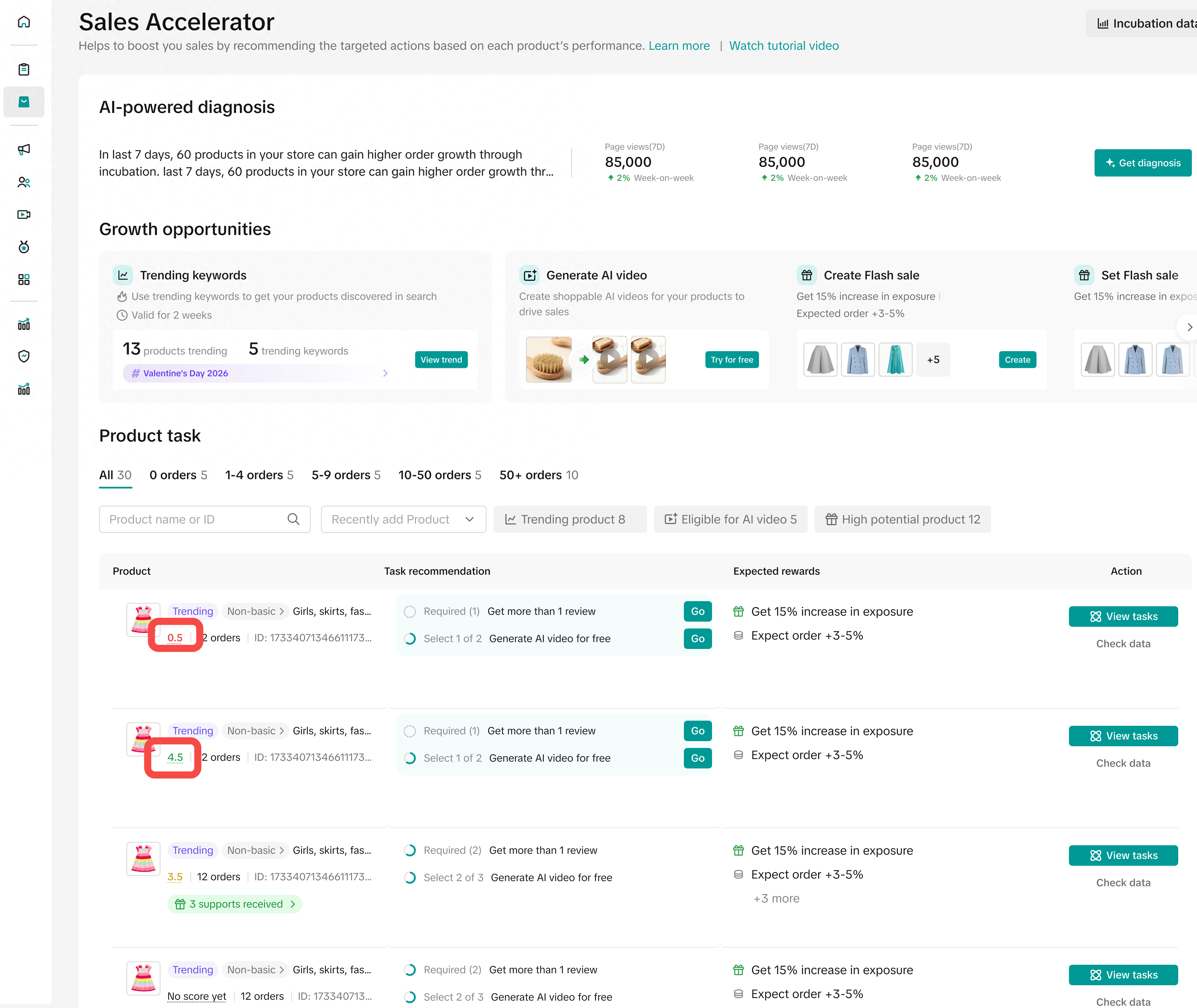Switch to the 5-9 orders tab
Screen dimensions: 1197x1008
346,475
